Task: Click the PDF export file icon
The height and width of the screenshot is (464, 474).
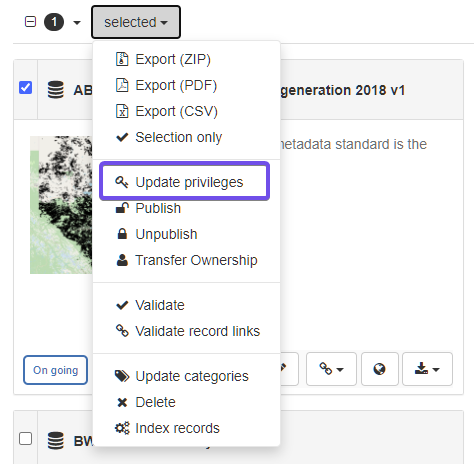Action: tap(122, 85)
